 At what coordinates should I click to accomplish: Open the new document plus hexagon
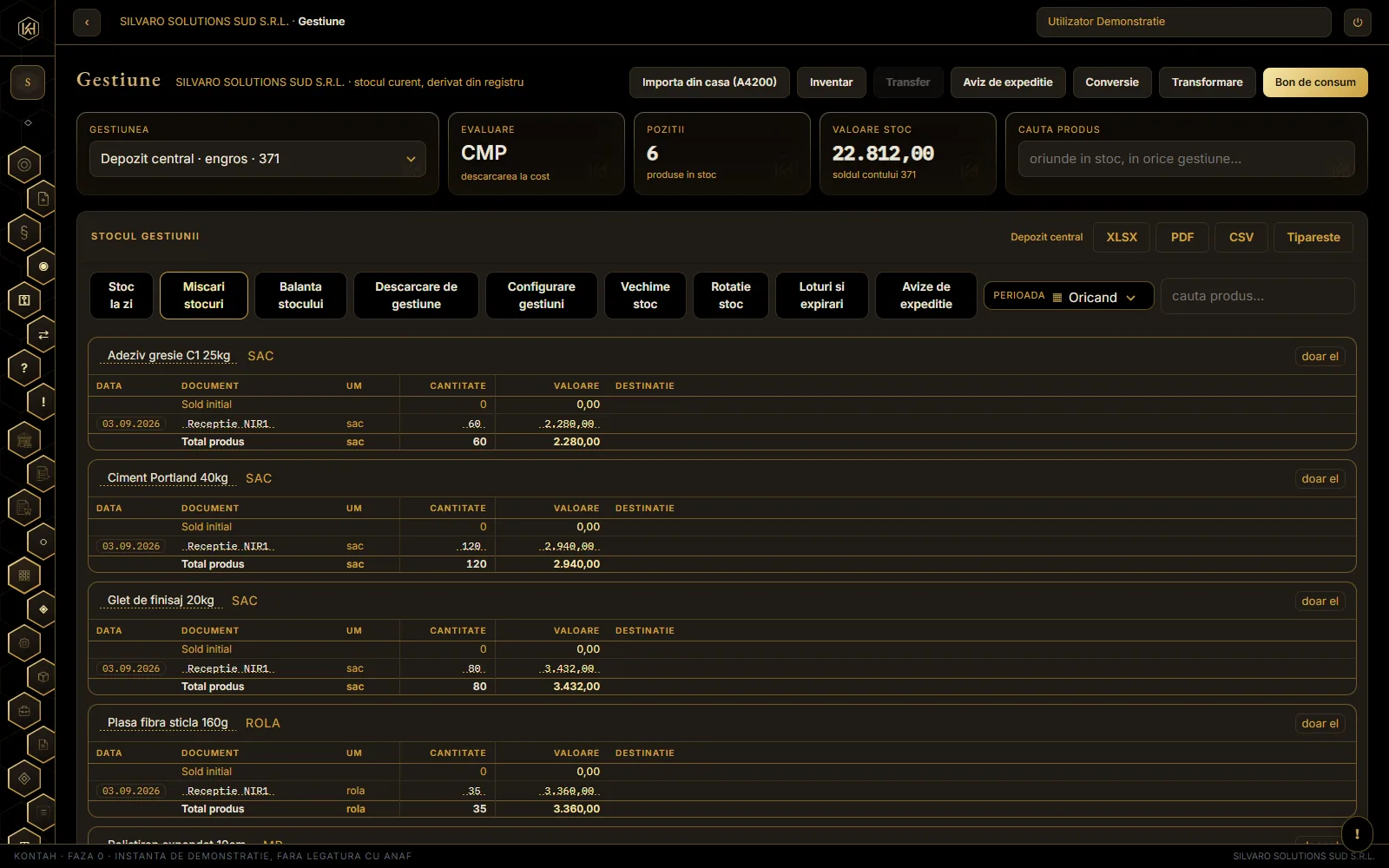tap(43, 199)
